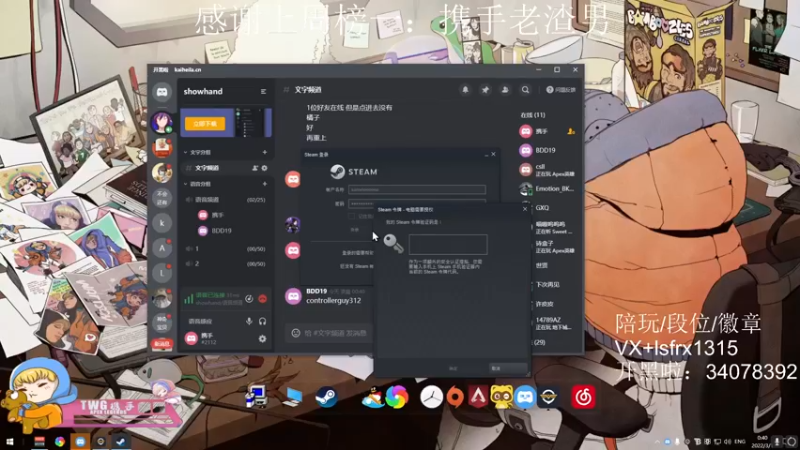Launch Apex Legends from the desktop dock
This screenshot has width=800, height=450.
[478, 396]
